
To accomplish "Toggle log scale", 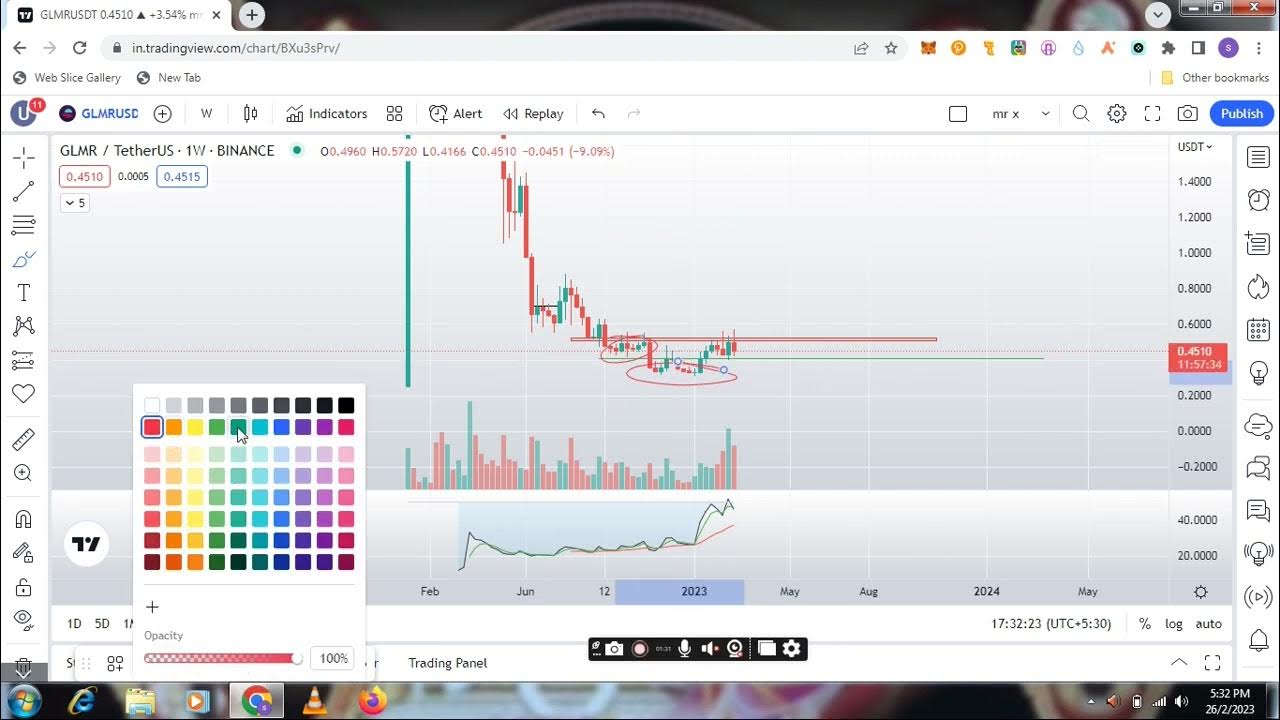I will 1174,624.
